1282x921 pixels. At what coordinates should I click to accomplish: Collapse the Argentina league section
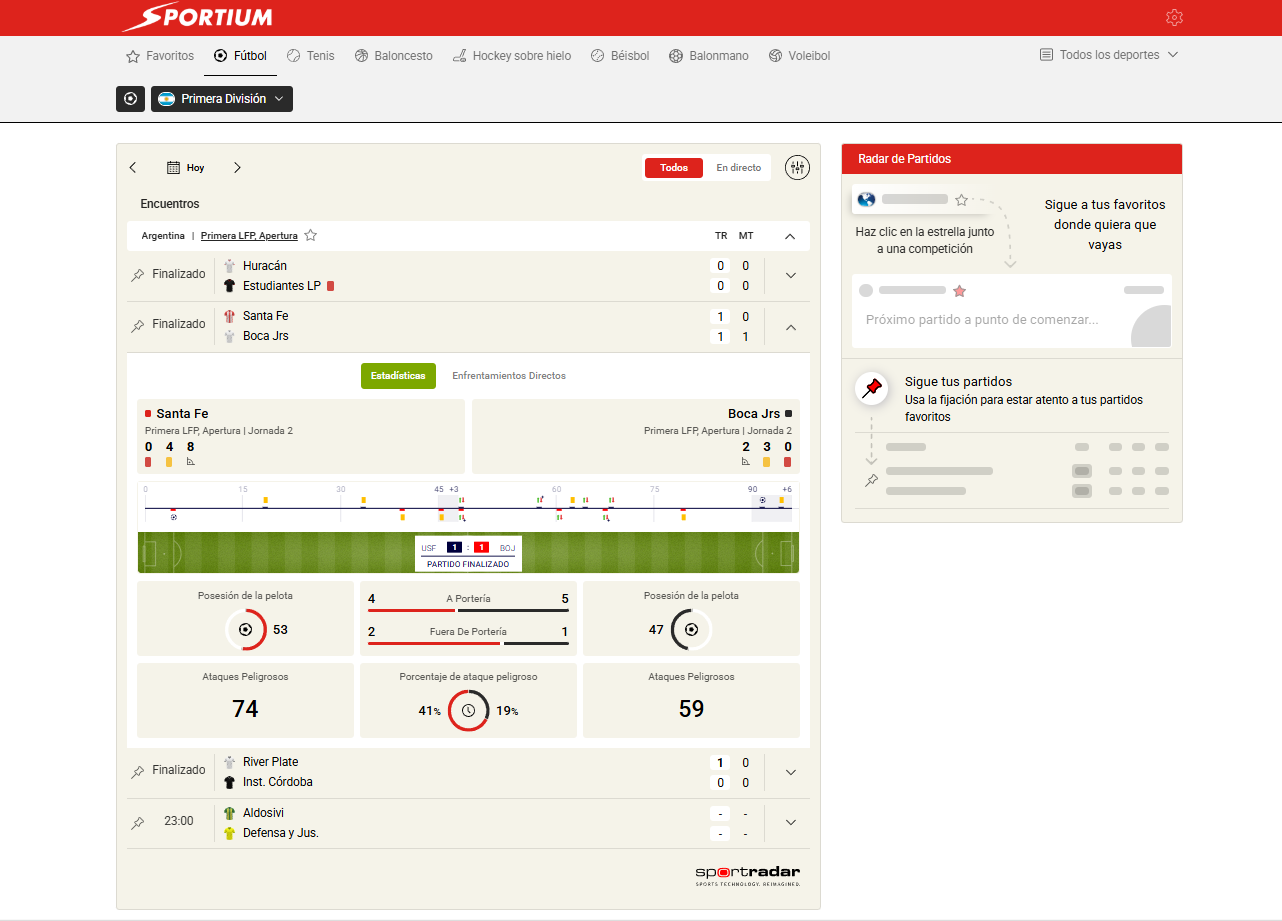[x=790, y=237]
